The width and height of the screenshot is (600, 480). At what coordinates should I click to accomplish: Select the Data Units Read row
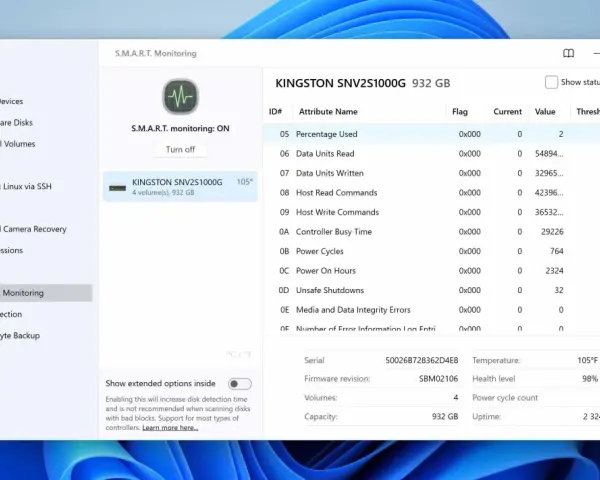click(431, 153)
